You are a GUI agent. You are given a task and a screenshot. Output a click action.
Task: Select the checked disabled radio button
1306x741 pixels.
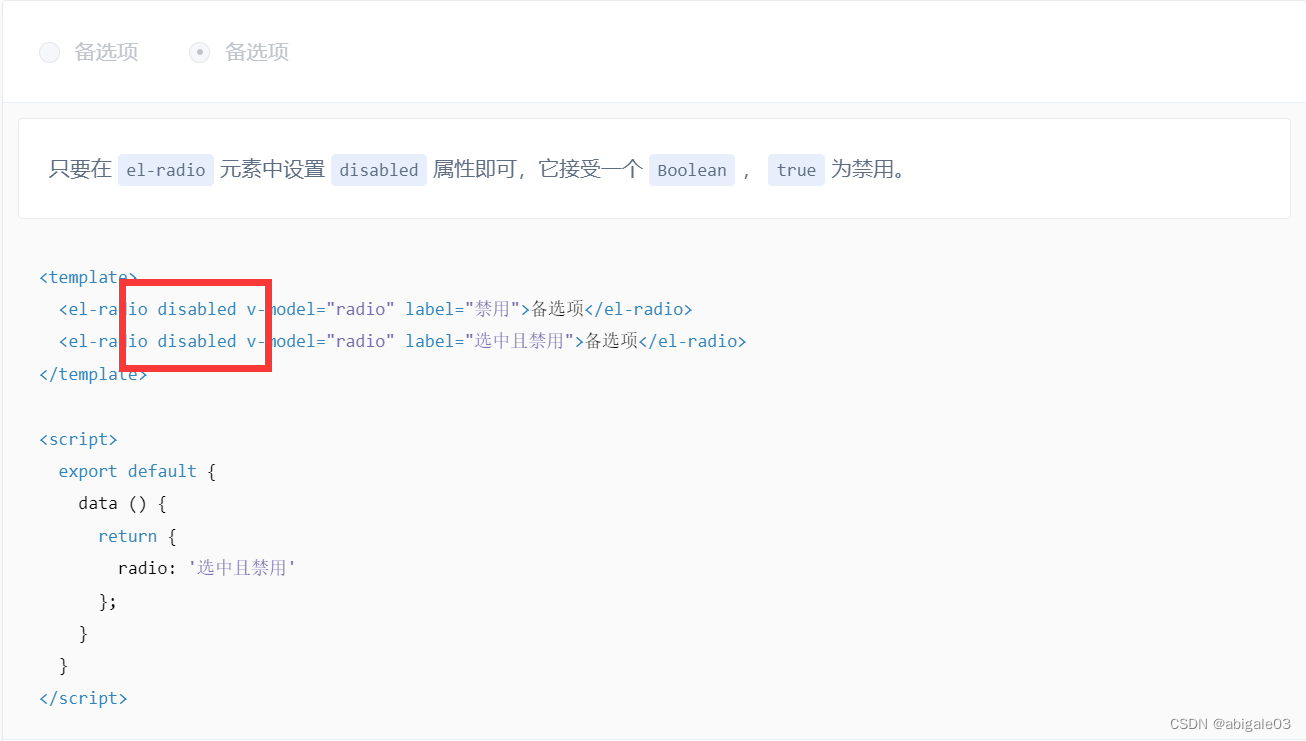point(200,53)
